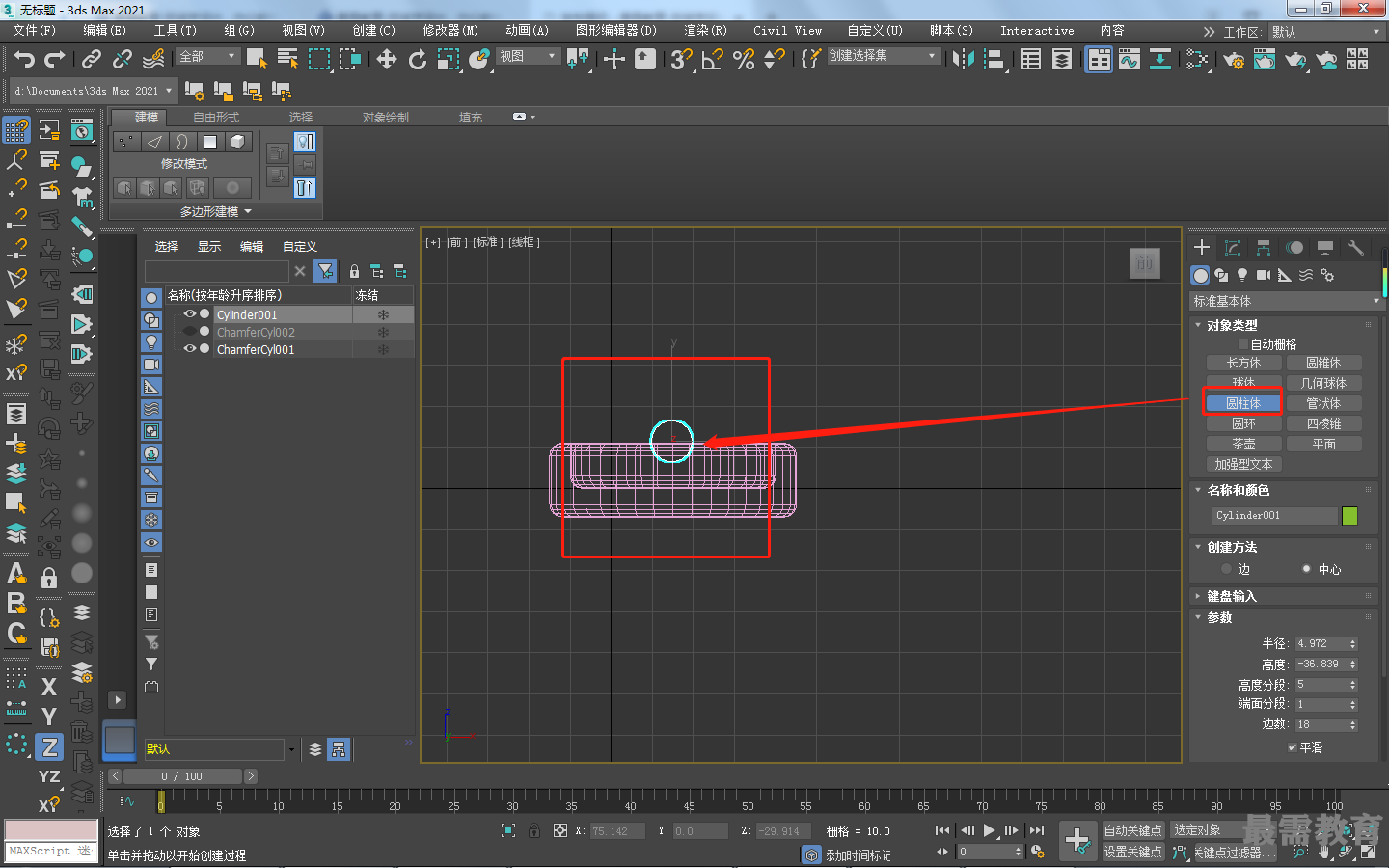The height and width of the screenshot is (868, 1389).
Task: Select the 中心 creation method radio
Action: pos(1307,569)
